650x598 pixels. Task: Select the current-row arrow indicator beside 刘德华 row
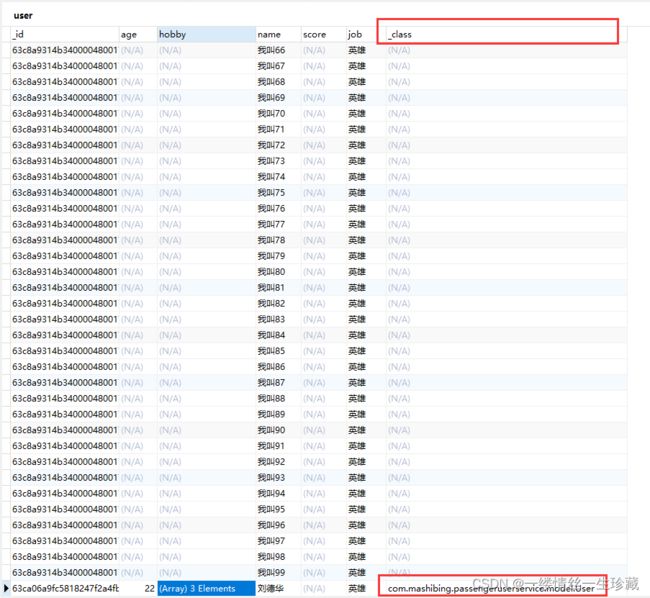tap(6, 588)
